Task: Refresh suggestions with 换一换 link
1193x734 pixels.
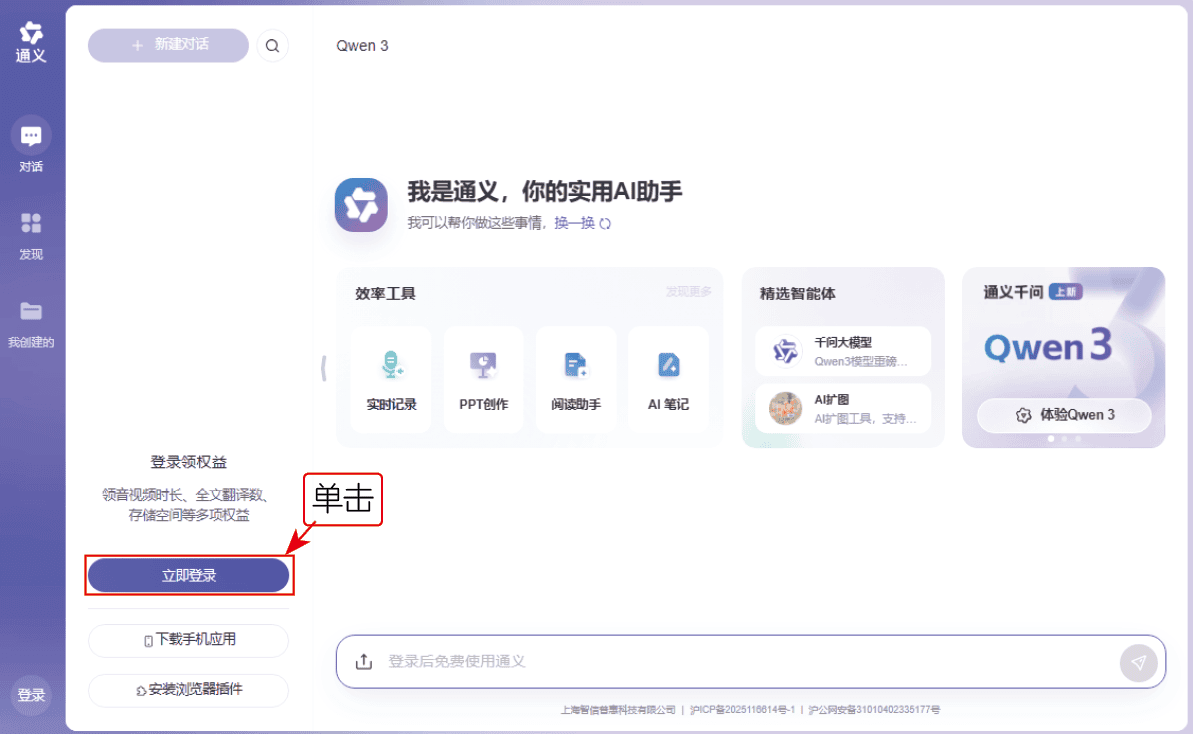Action: point(582,223)
